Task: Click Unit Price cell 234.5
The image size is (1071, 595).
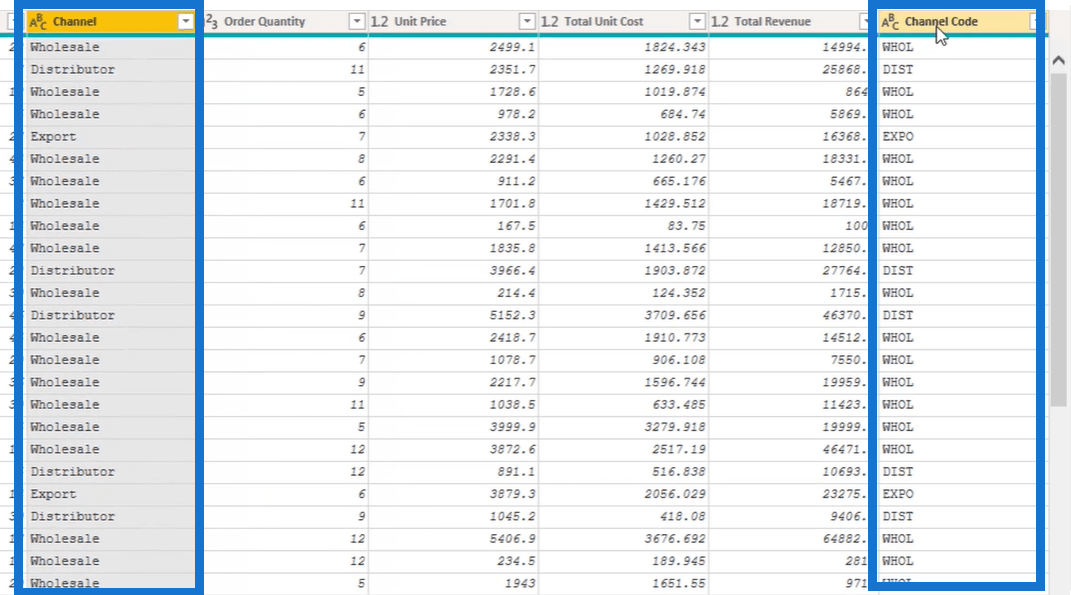Action: pyautogui.click(x=454, y=561)
